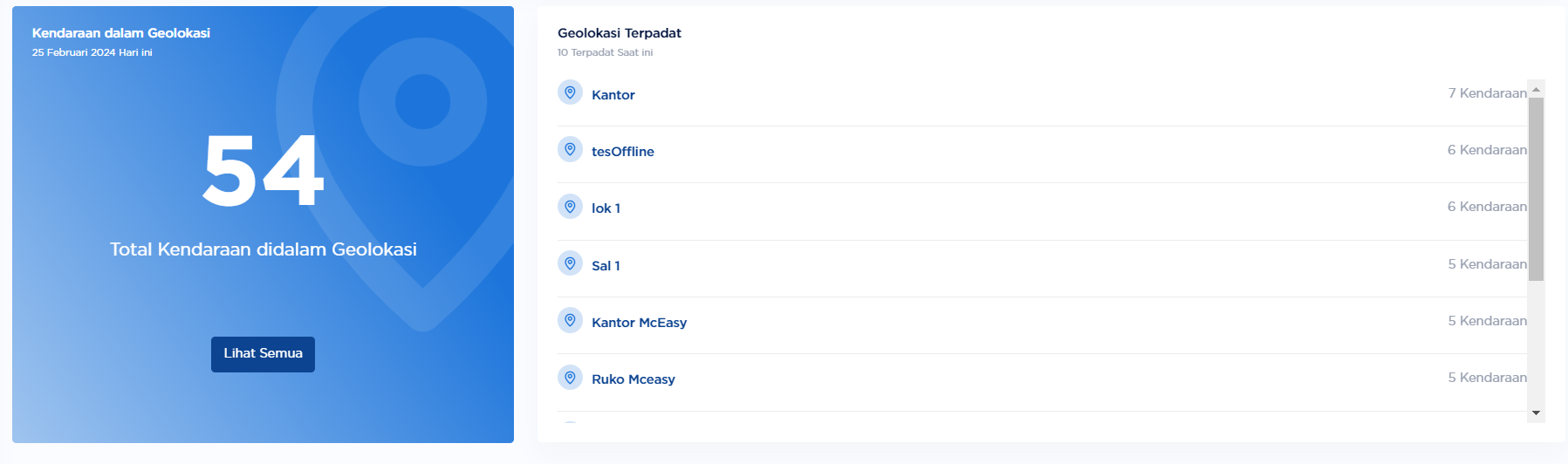Click the scrollbar down arrow
This screenshot has height=464, width=1568.
coord(1536,413)
